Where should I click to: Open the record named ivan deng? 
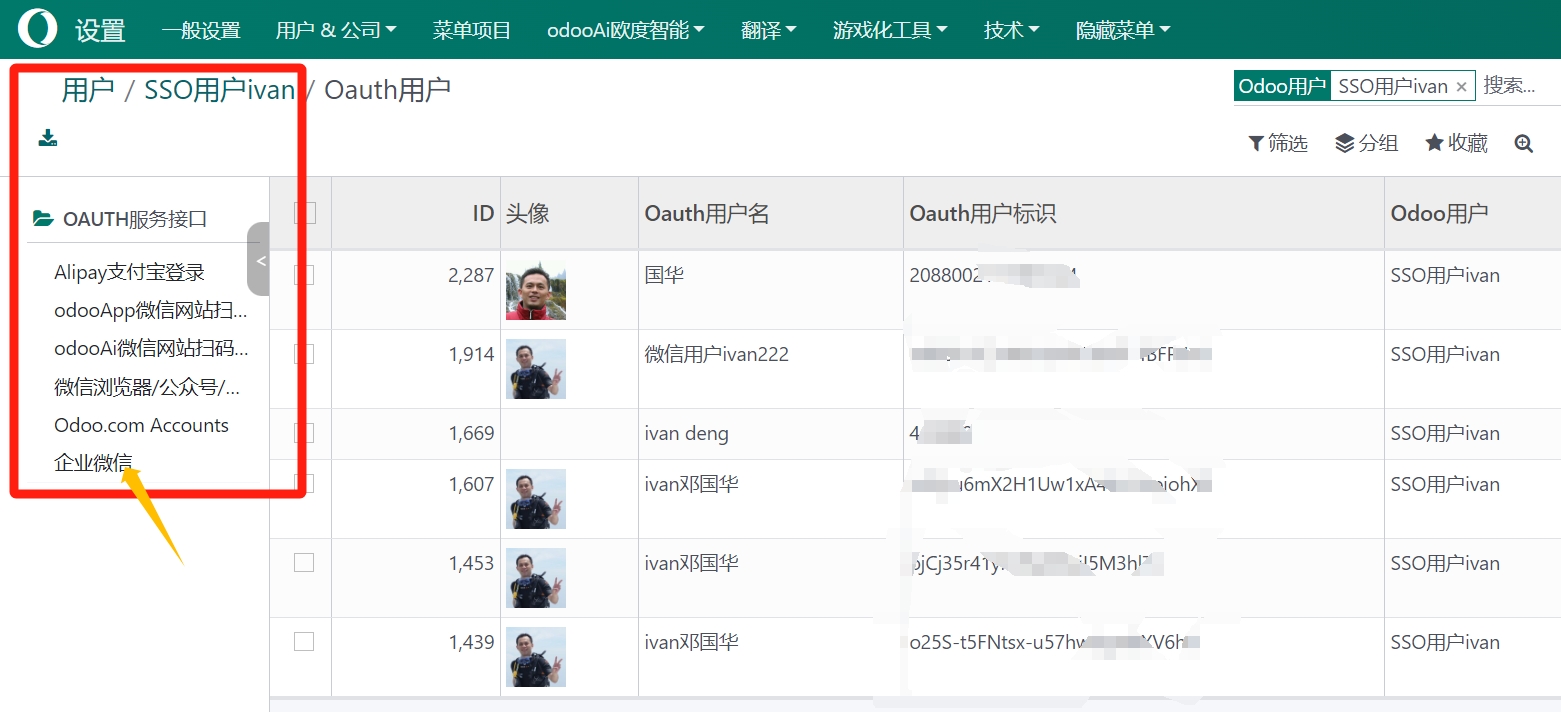(x=687, y=433)
